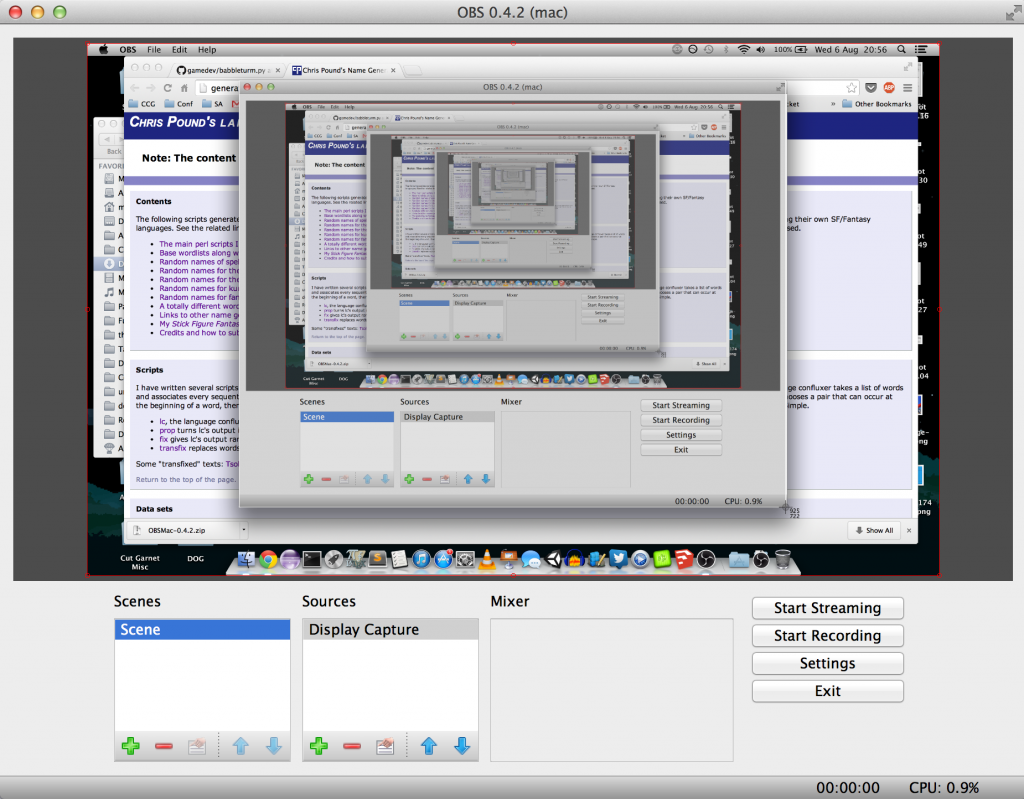Click the OBSMac-0.4.2.zip download item
The width and height of the screenshot is (1024, 799).
(x=176, y=530)
